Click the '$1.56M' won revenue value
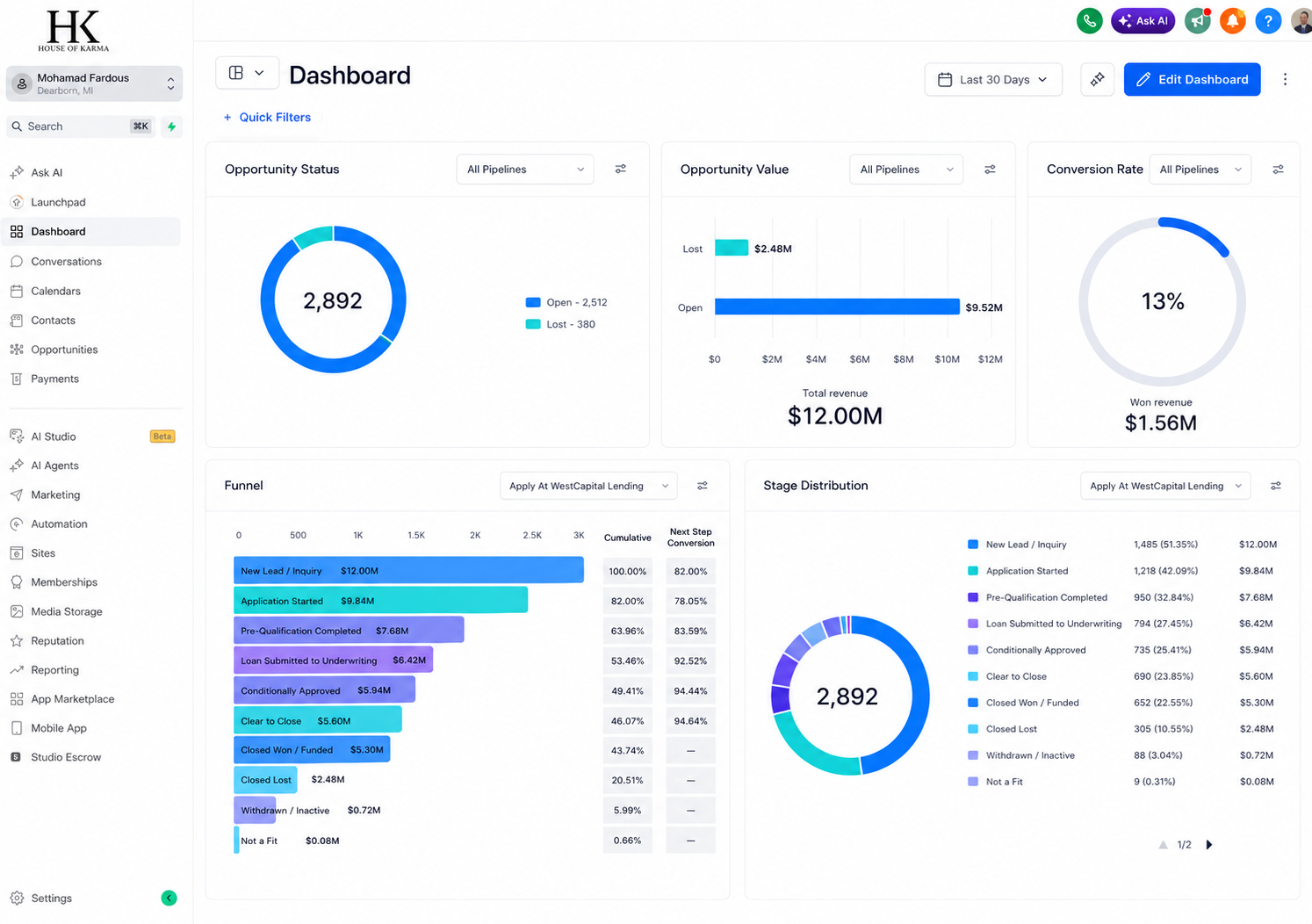The width and height of the screenshot is (1312, 924). tap(1160, 423)
